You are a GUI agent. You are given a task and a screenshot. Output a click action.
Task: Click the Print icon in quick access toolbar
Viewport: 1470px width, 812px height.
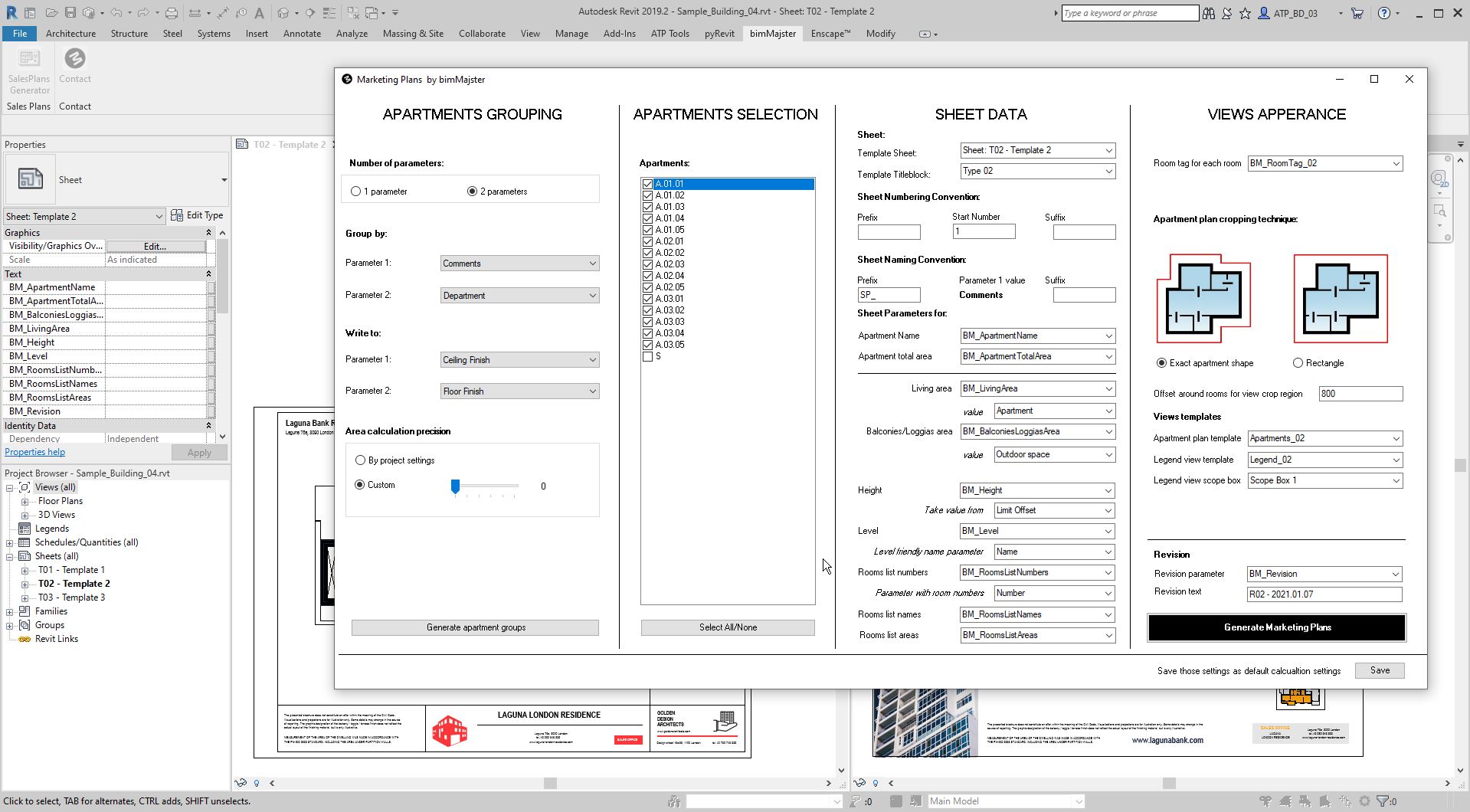click(172, 13)
